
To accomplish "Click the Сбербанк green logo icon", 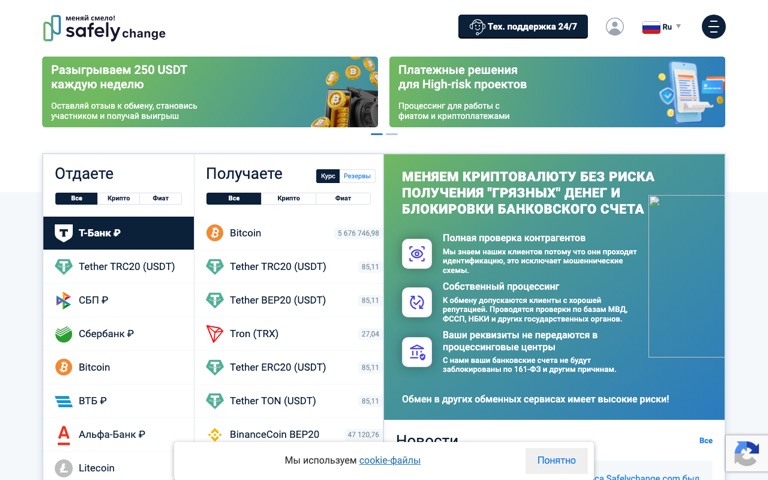I will coord(64,334).
